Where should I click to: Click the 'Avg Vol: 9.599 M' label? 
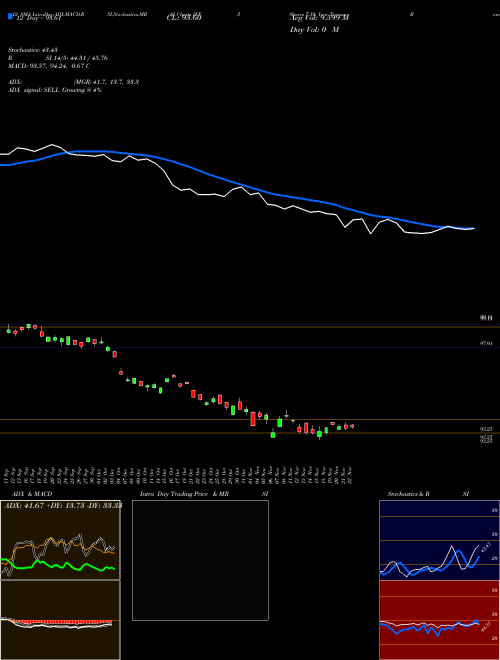pyautogui.click(x=320, y=18)
